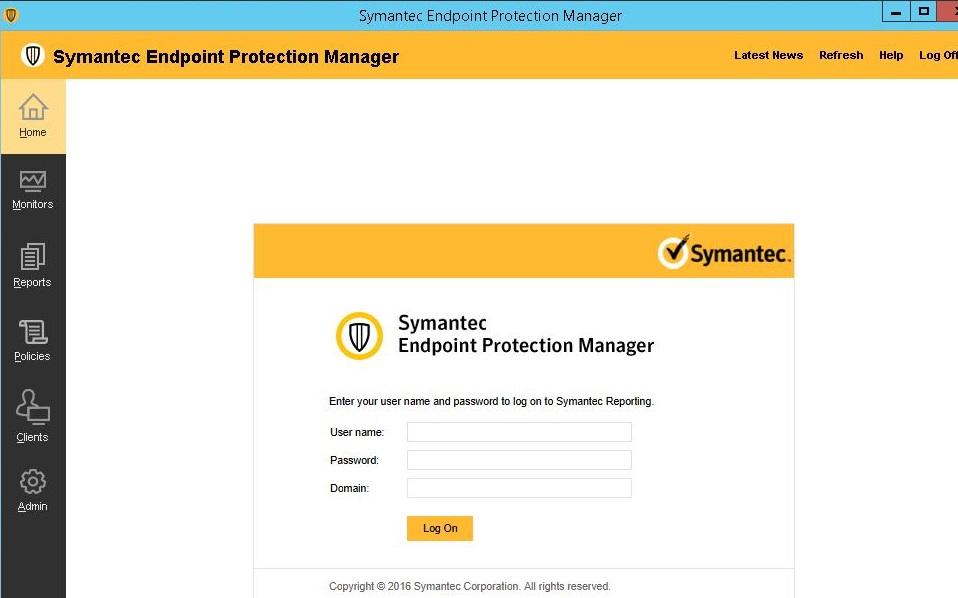
Task: Open the Help link
Action: (x=891, y=55)
